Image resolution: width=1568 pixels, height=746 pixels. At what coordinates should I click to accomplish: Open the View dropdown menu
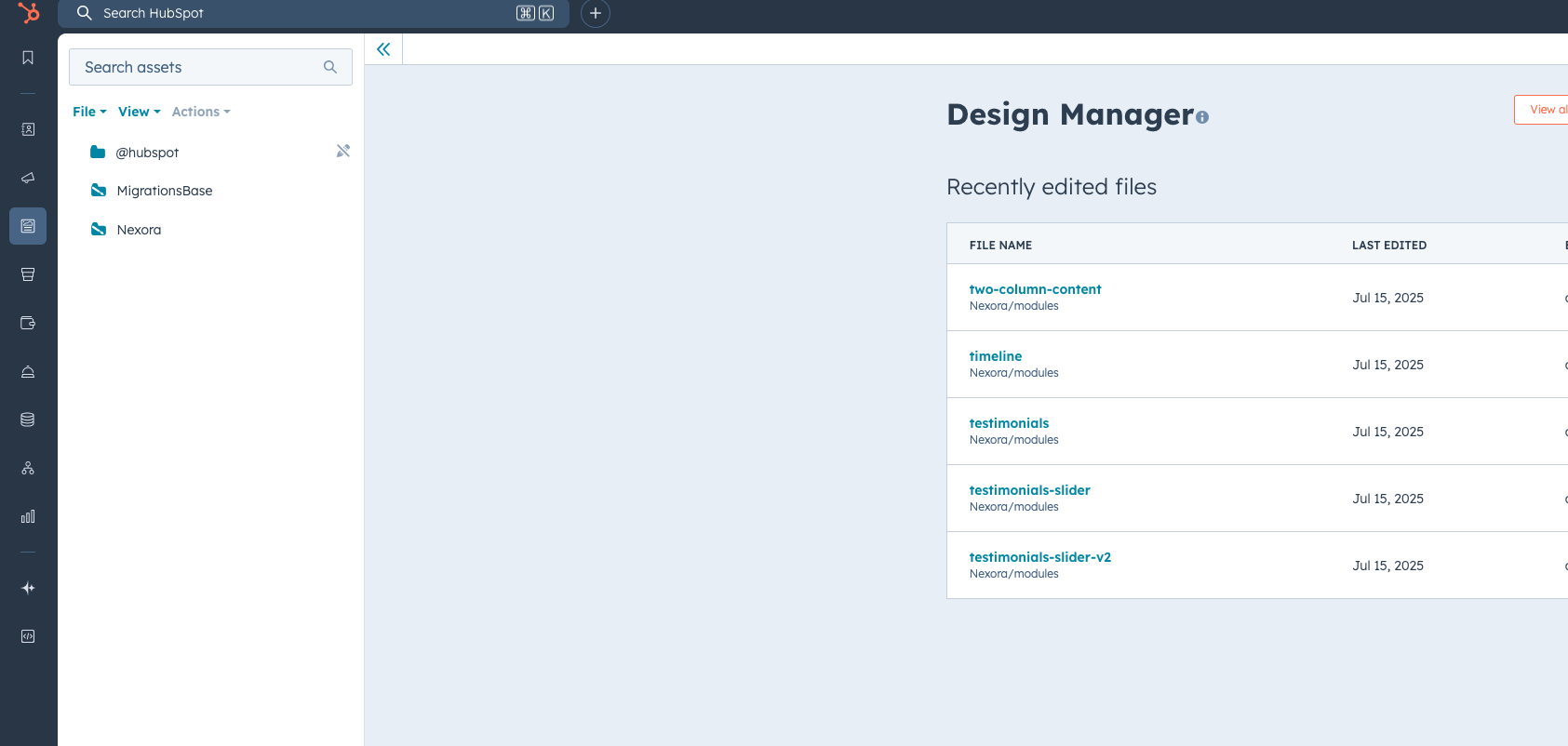coord(140,112)
